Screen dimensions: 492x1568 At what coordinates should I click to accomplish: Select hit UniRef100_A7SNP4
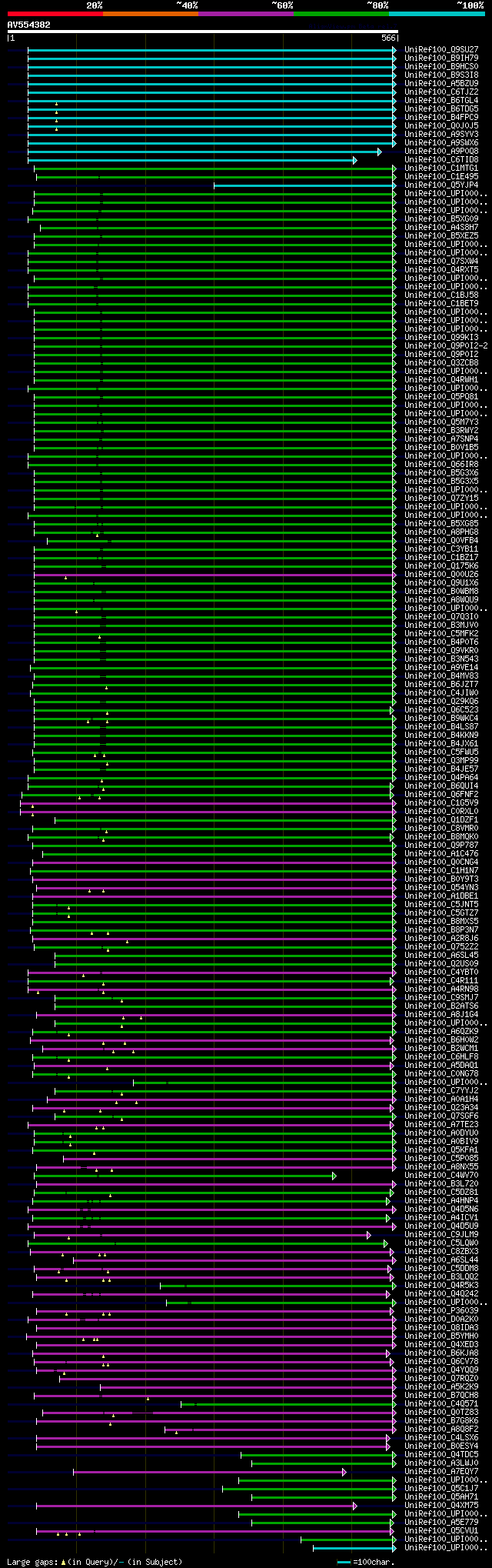pyautogui.click(x=441, y=439)
